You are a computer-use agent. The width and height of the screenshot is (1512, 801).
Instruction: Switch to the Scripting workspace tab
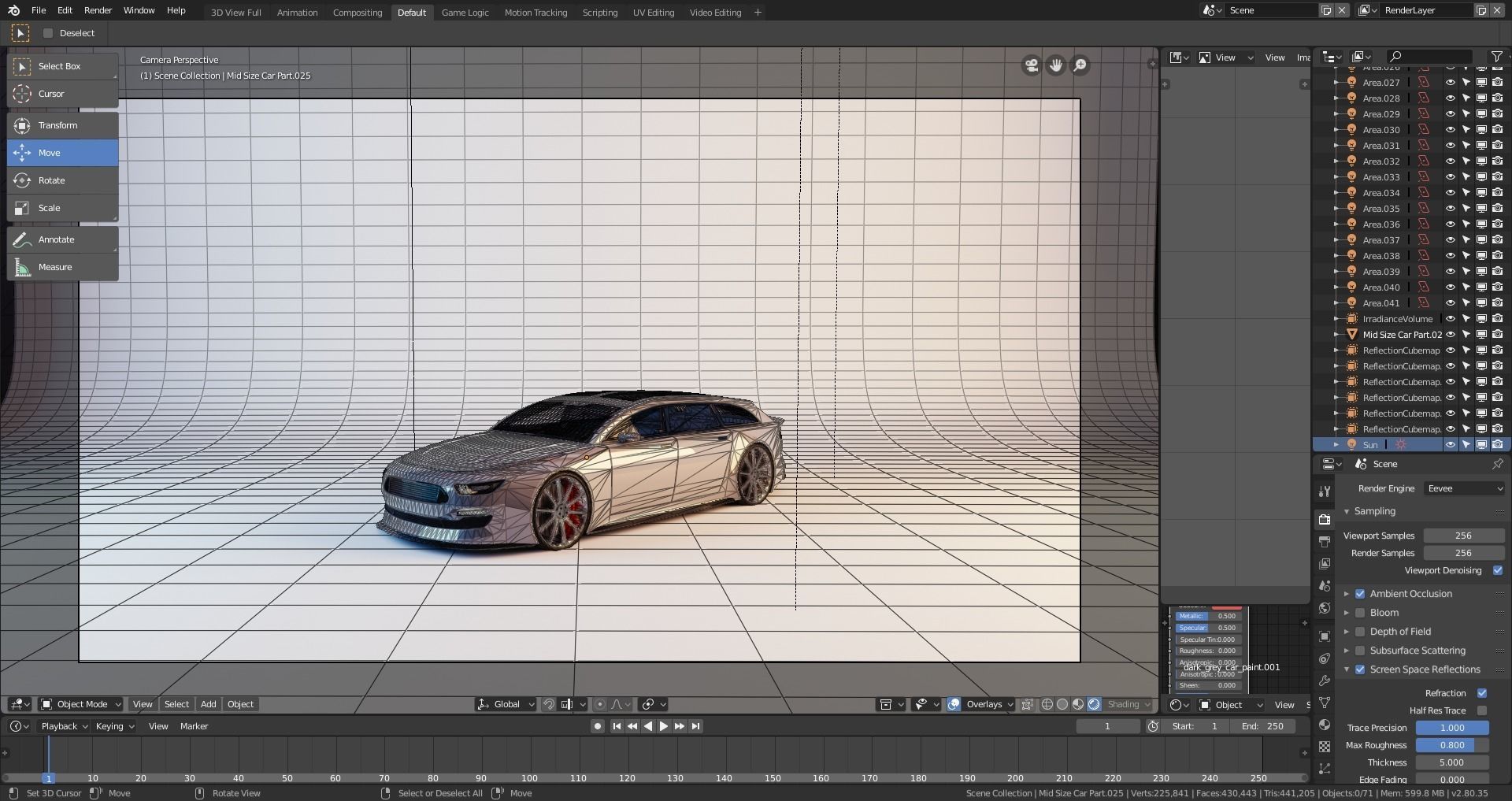tap(599, 13)
